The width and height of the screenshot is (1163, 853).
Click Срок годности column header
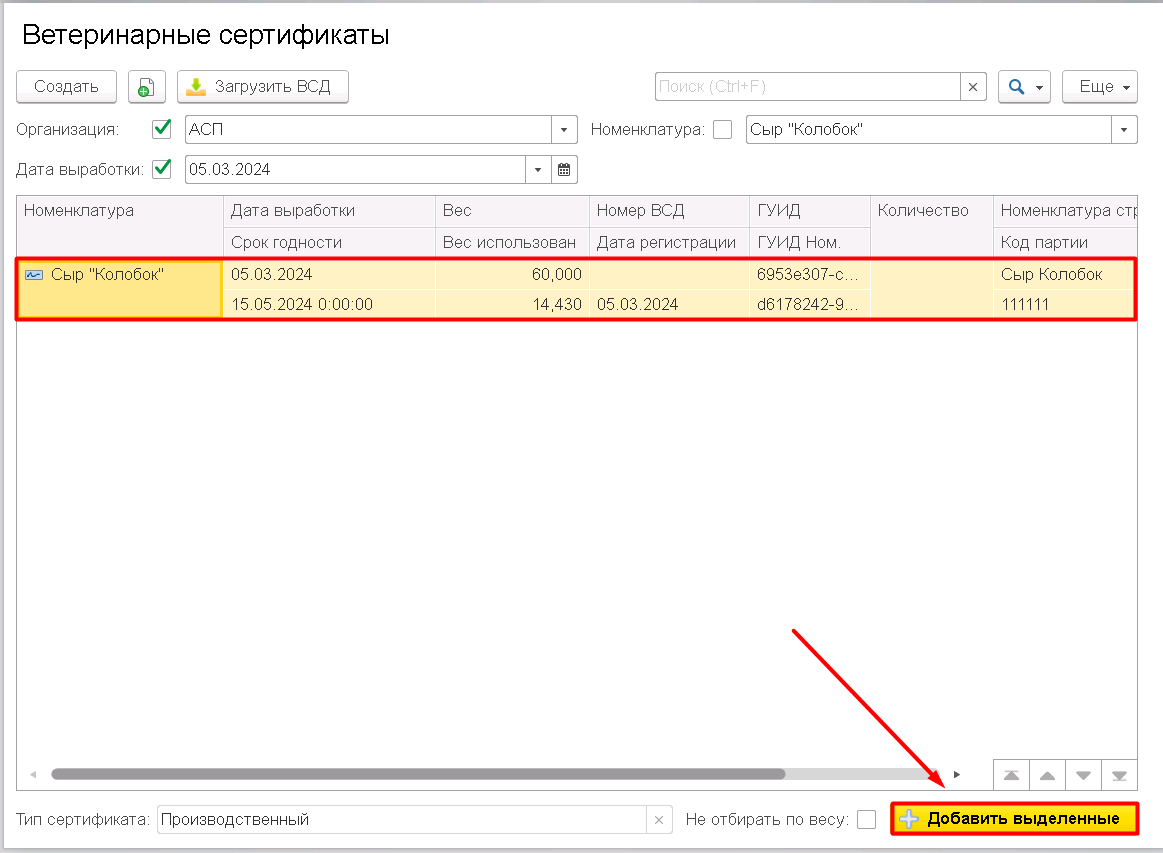(329, 243)
